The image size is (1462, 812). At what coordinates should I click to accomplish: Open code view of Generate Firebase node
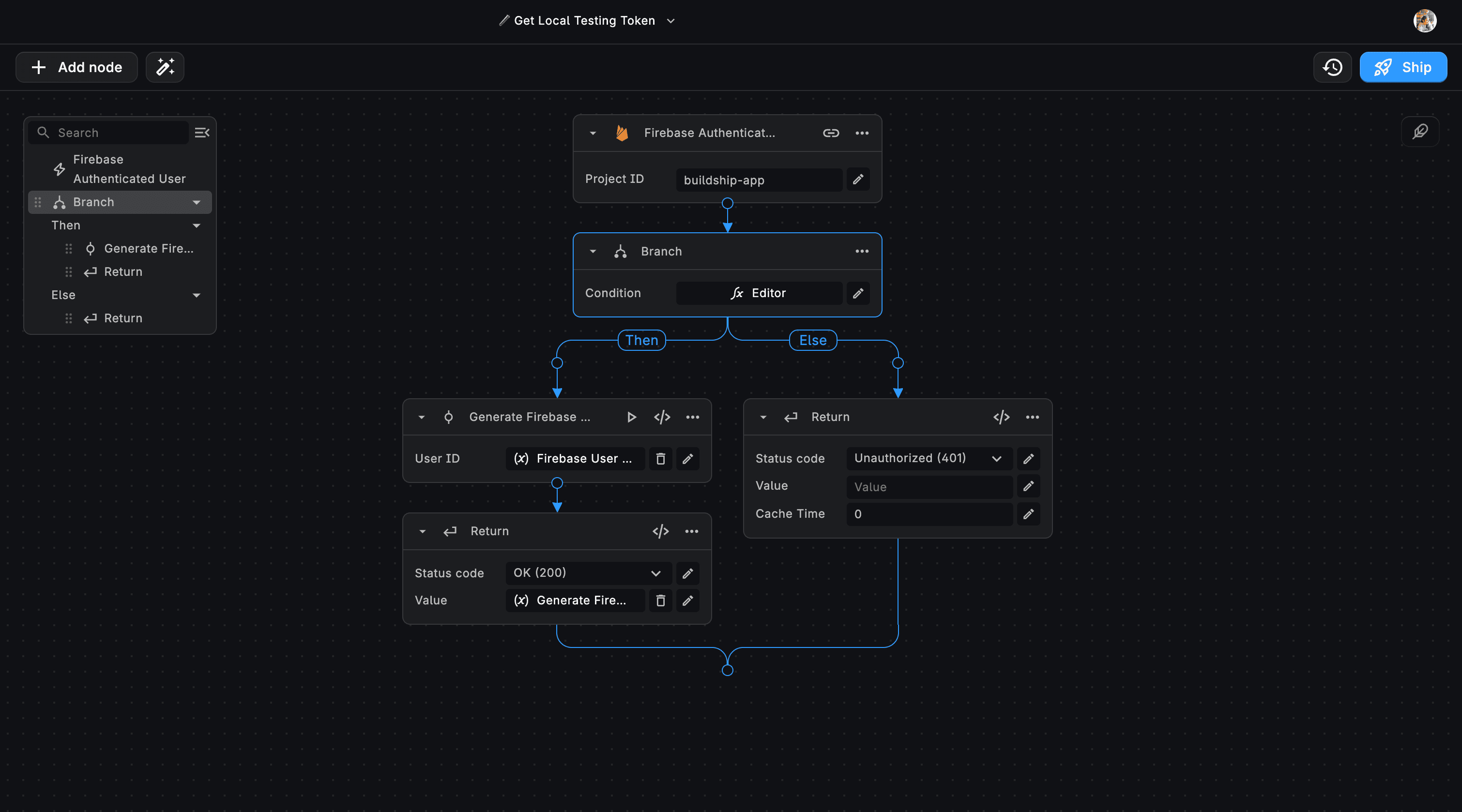(662, 418)
